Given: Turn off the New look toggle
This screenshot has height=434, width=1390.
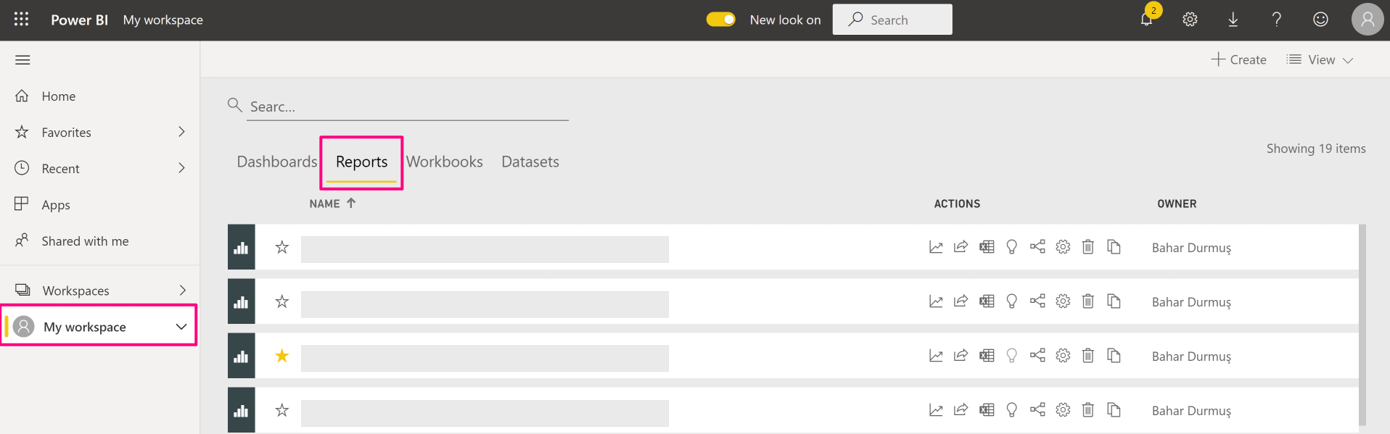Looking at the screenshot, I should click(x=721, y=19).
